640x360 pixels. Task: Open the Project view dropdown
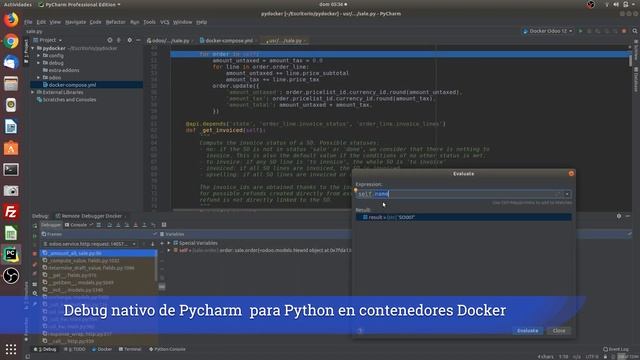[48, 40]
